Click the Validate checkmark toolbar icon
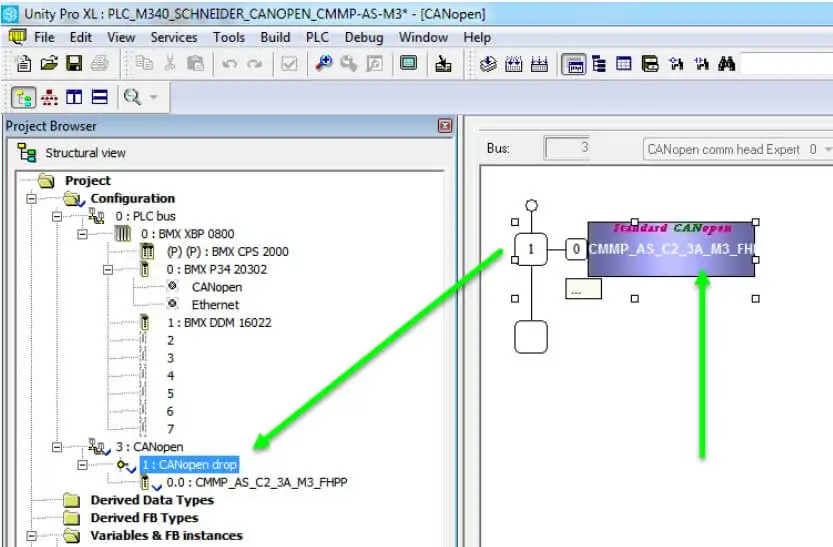 289,64
